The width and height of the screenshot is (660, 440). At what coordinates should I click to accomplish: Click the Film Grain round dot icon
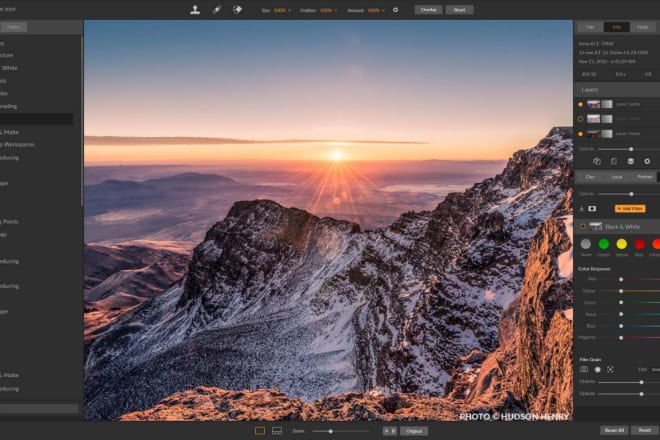pos(597,370)
